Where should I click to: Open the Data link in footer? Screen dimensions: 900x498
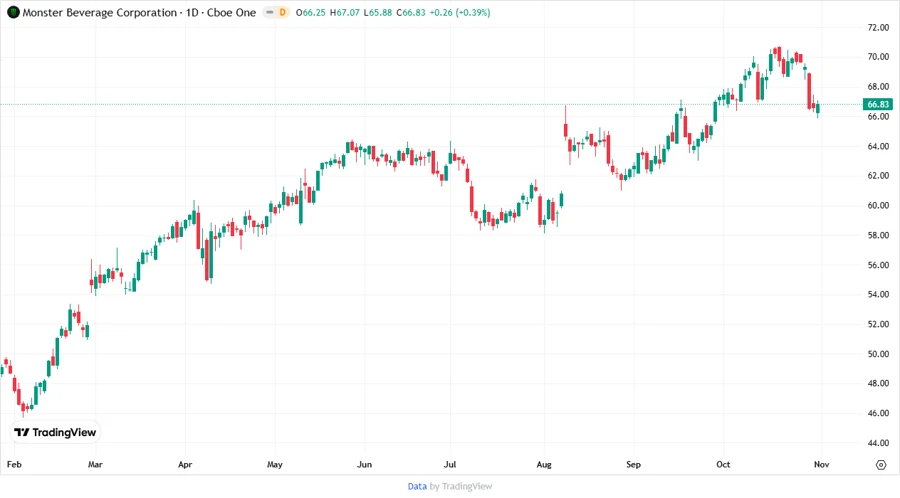point(417,486)
